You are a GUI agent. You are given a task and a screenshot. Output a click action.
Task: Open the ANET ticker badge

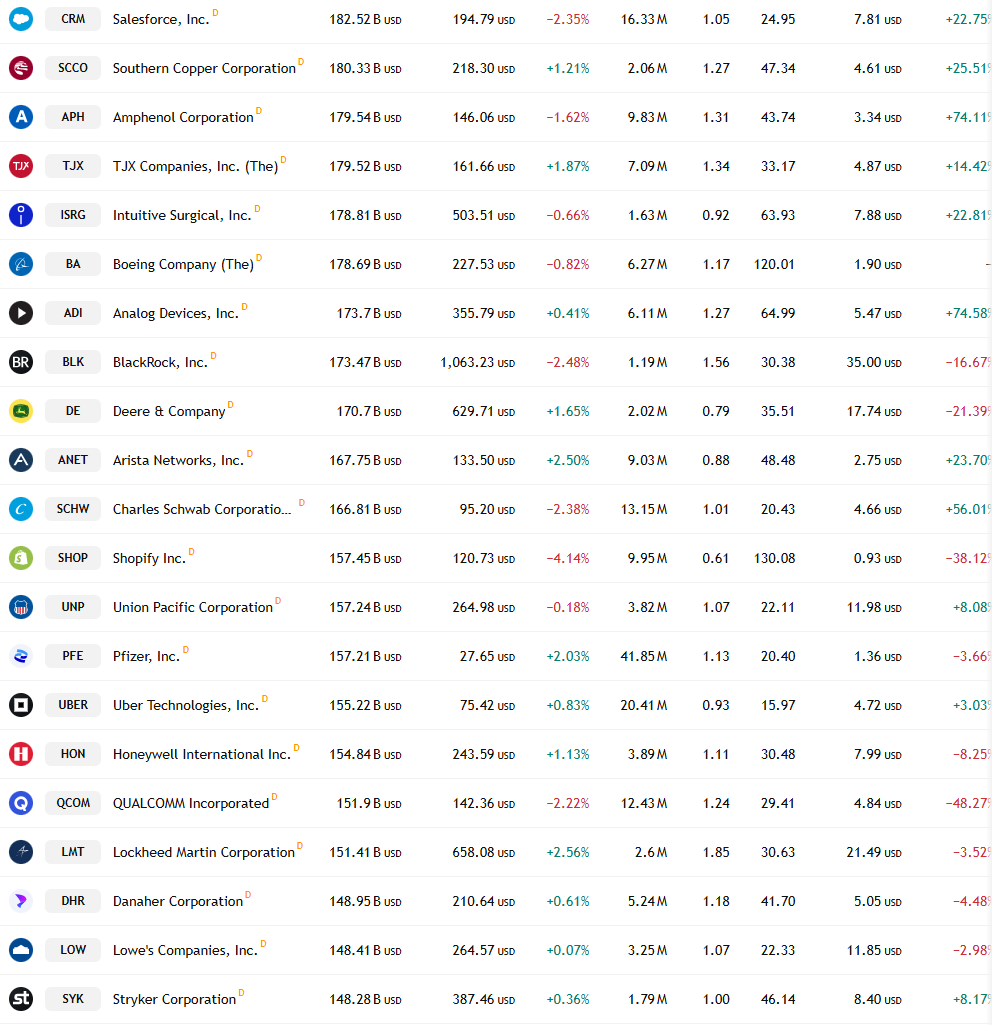[x=73, y=460]
